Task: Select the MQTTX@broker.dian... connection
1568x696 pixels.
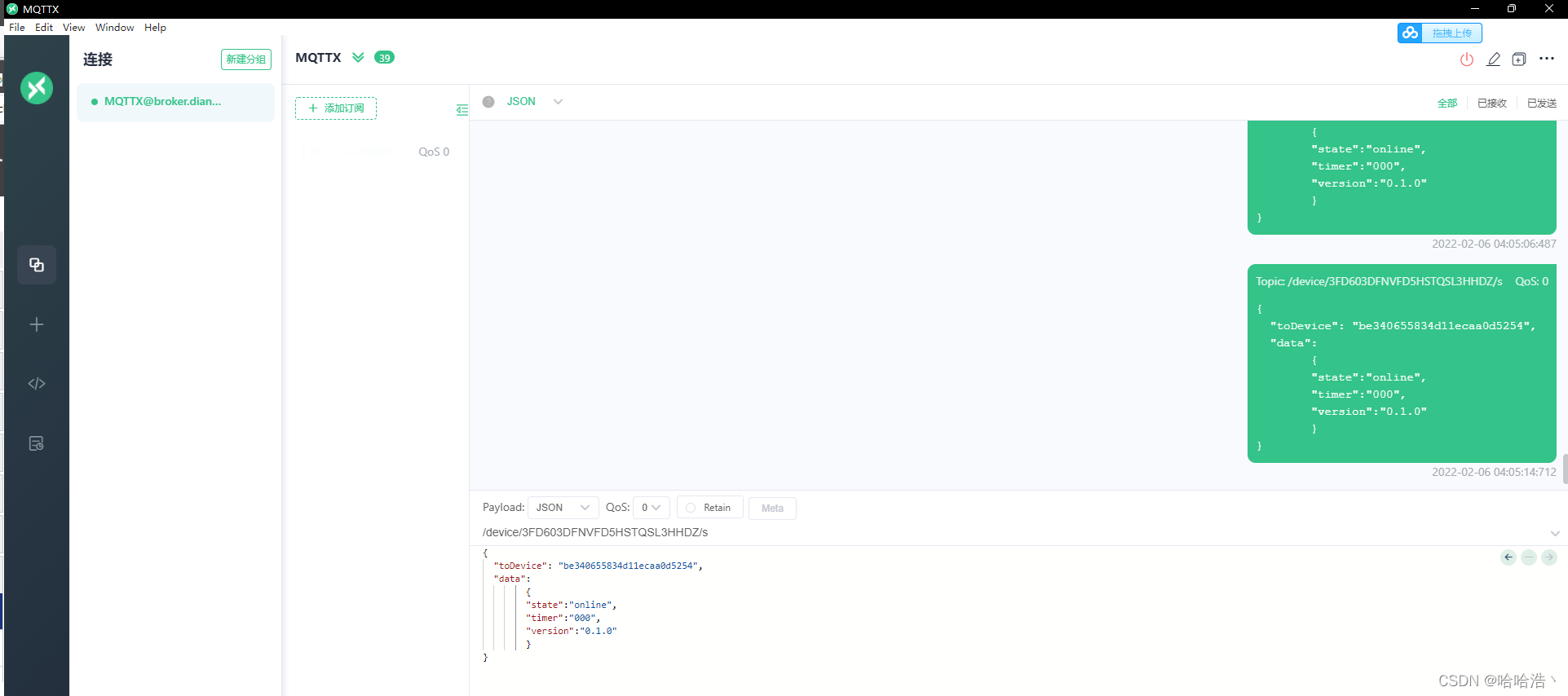Action: [176, 102]
